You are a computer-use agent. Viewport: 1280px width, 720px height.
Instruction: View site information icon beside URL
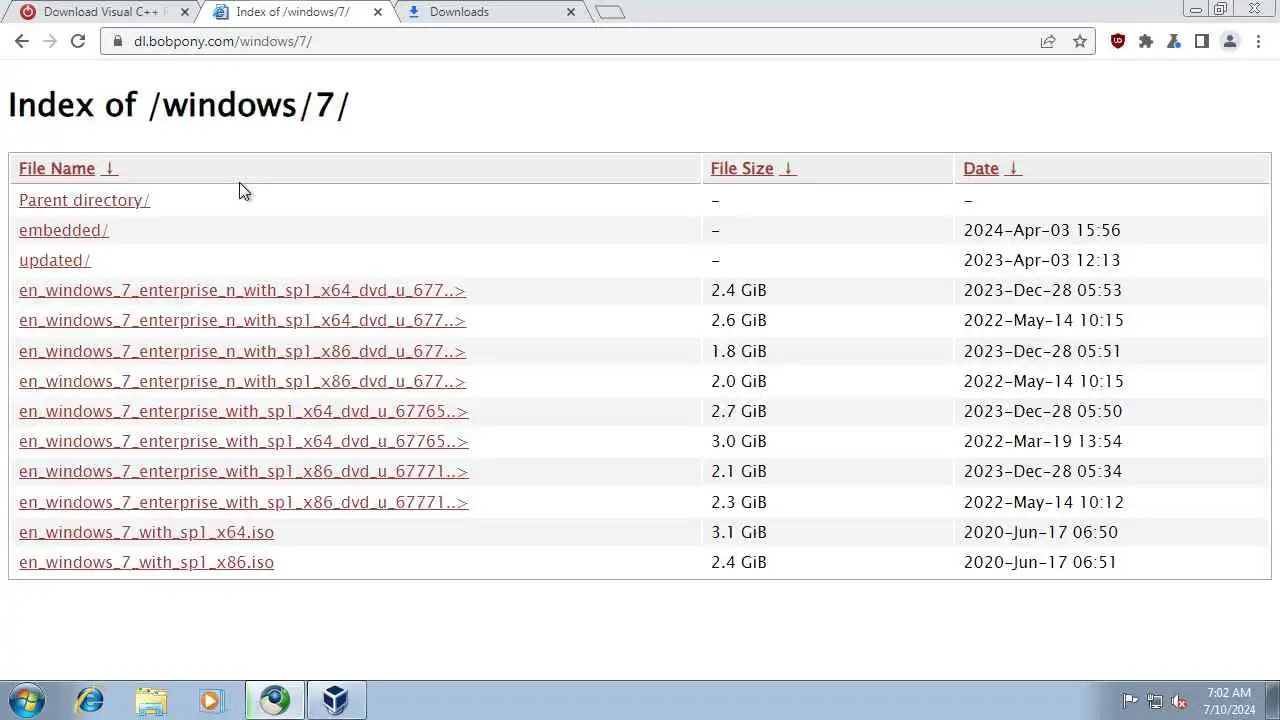117,41
